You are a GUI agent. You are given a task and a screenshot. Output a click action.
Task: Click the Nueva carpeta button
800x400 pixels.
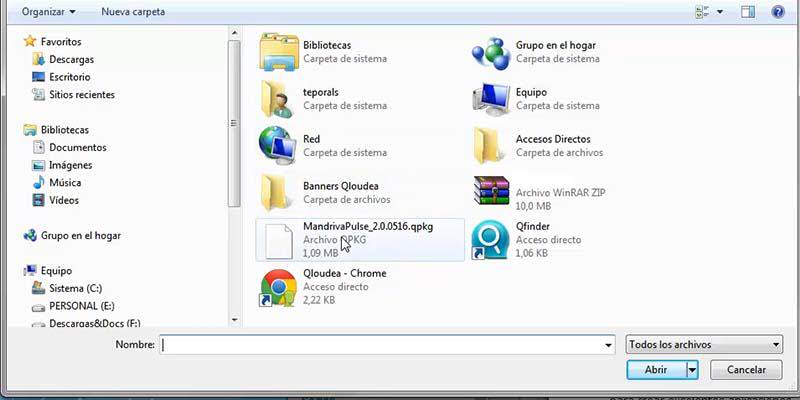pos(133,12)
